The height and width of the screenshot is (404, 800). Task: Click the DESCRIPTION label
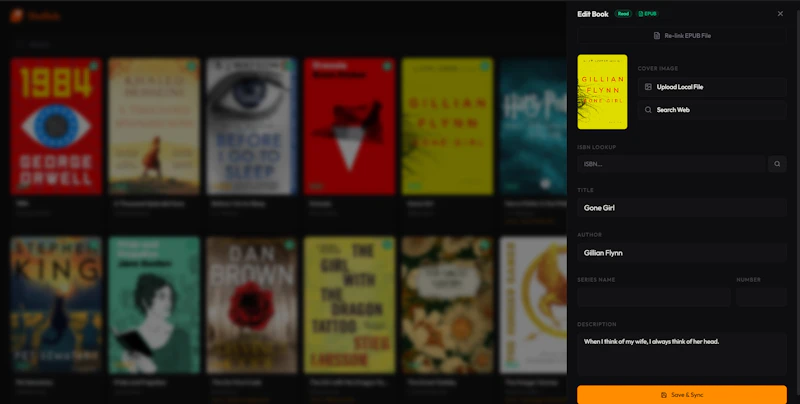pos(596,324)
